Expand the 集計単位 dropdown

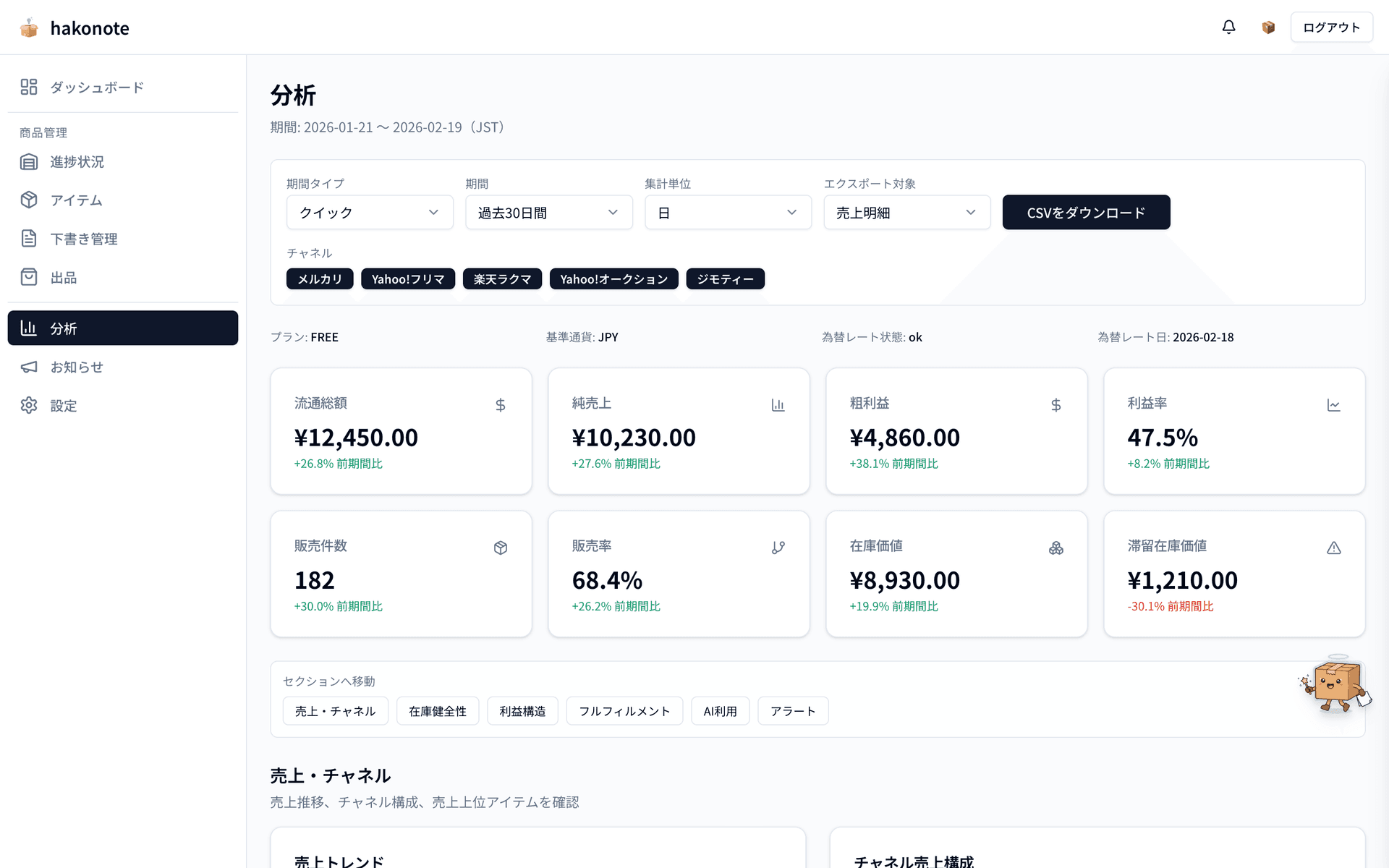click(x=728, y=212)
